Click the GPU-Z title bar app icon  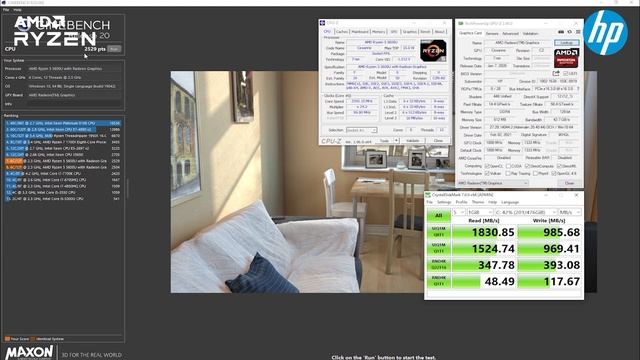tap(460, 24)
